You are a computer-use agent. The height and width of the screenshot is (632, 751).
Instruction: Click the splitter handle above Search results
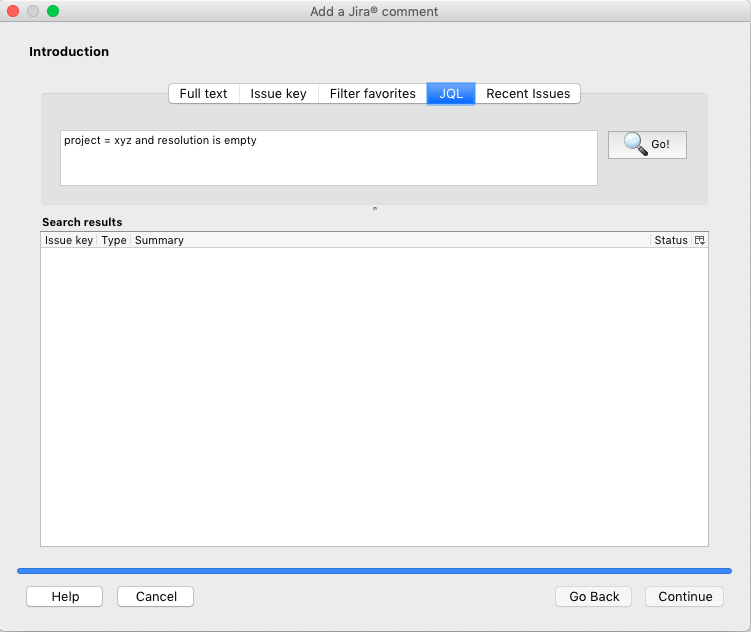click(x=375, y=209)
